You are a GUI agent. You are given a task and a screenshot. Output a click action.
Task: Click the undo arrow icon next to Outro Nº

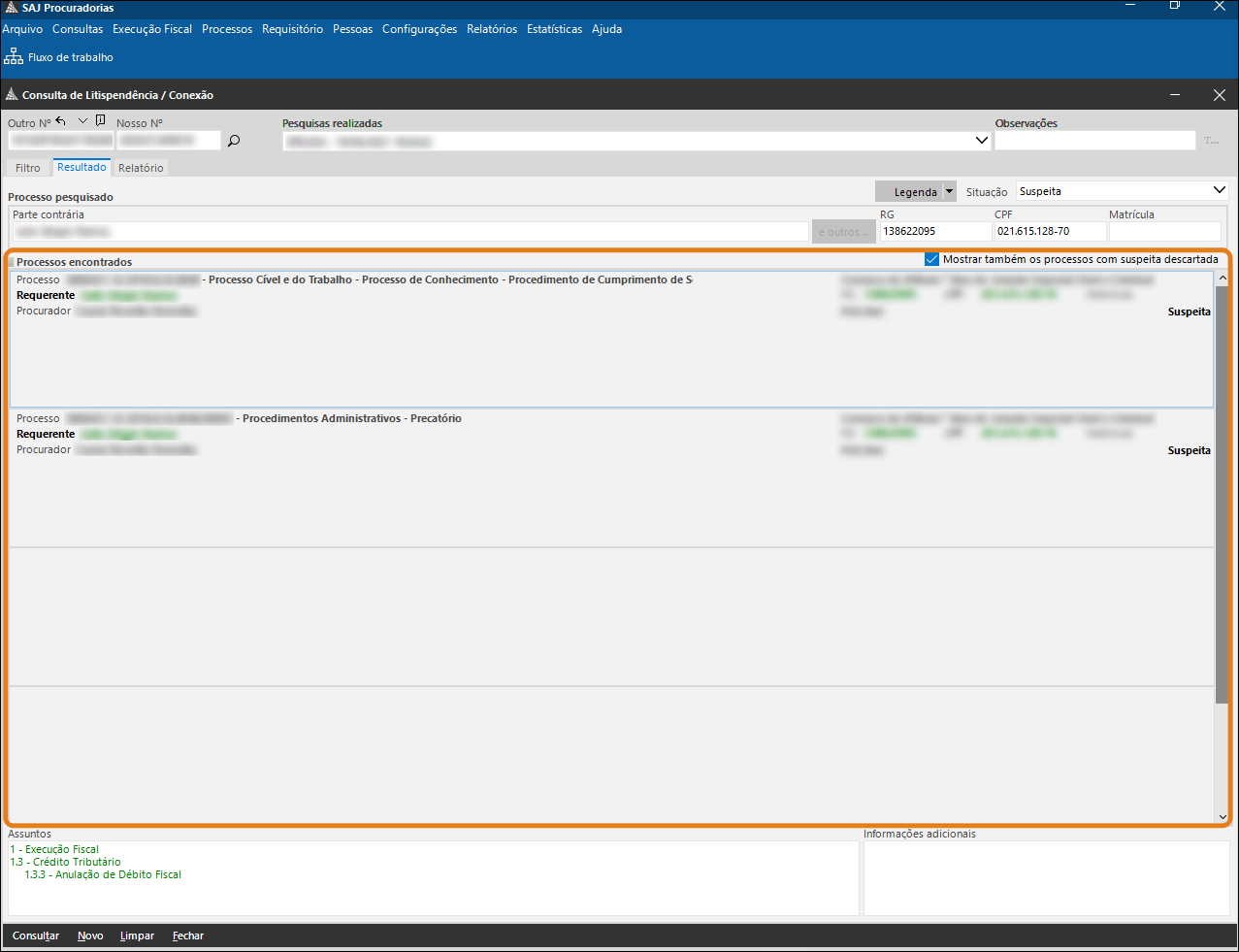pos(61,121)
